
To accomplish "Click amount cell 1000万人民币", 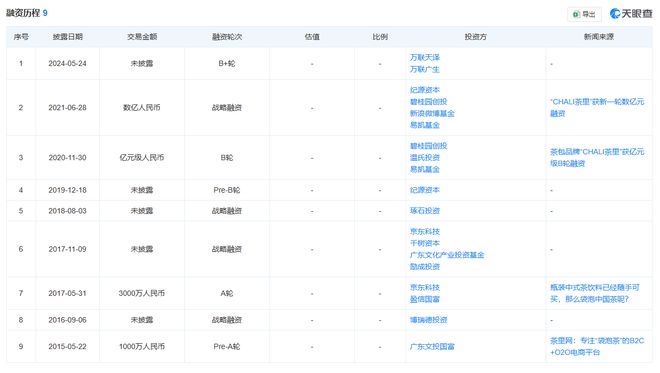I will click(142, 346).
